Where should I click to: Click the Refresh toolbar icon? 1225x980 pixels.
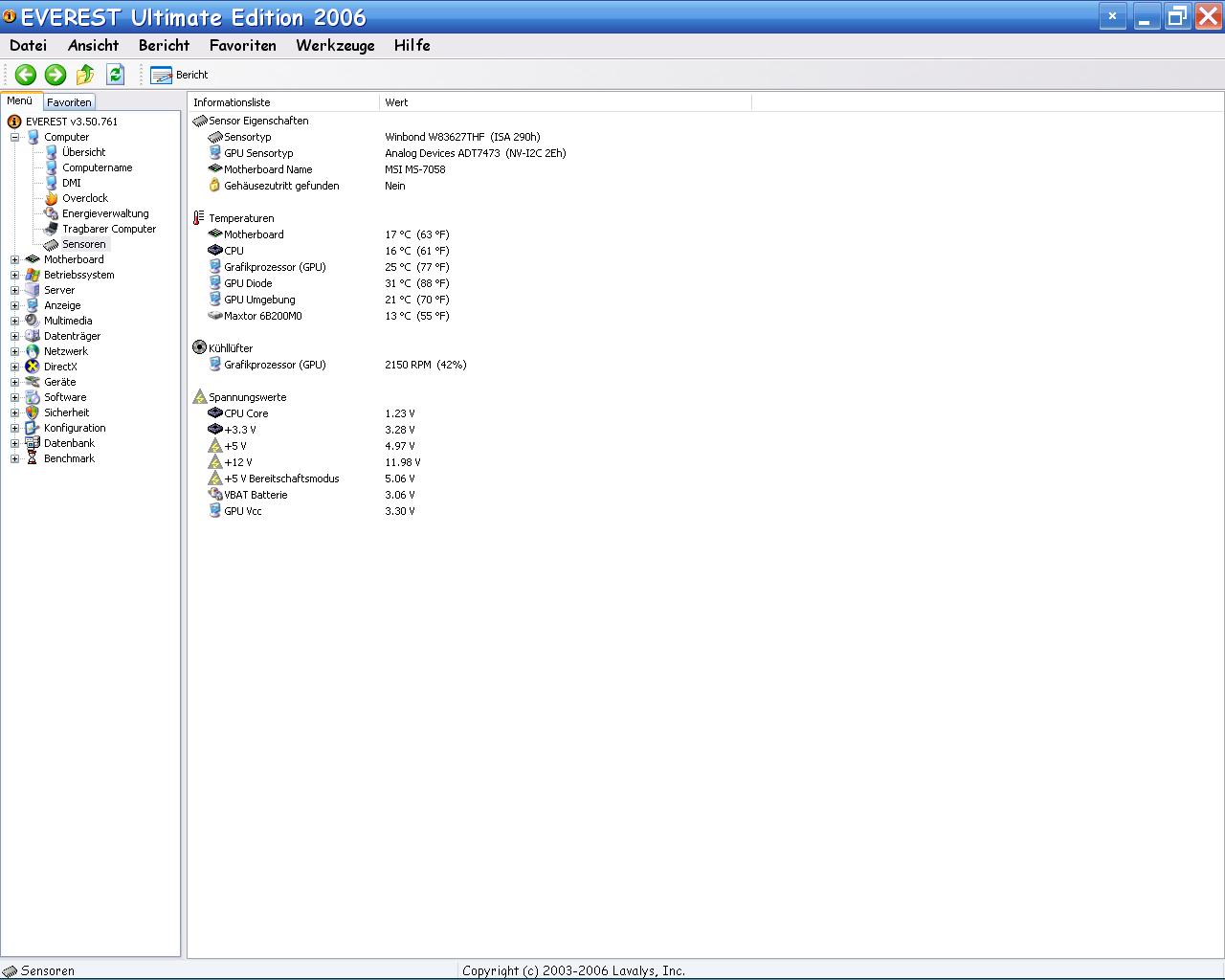pos(116,75)
